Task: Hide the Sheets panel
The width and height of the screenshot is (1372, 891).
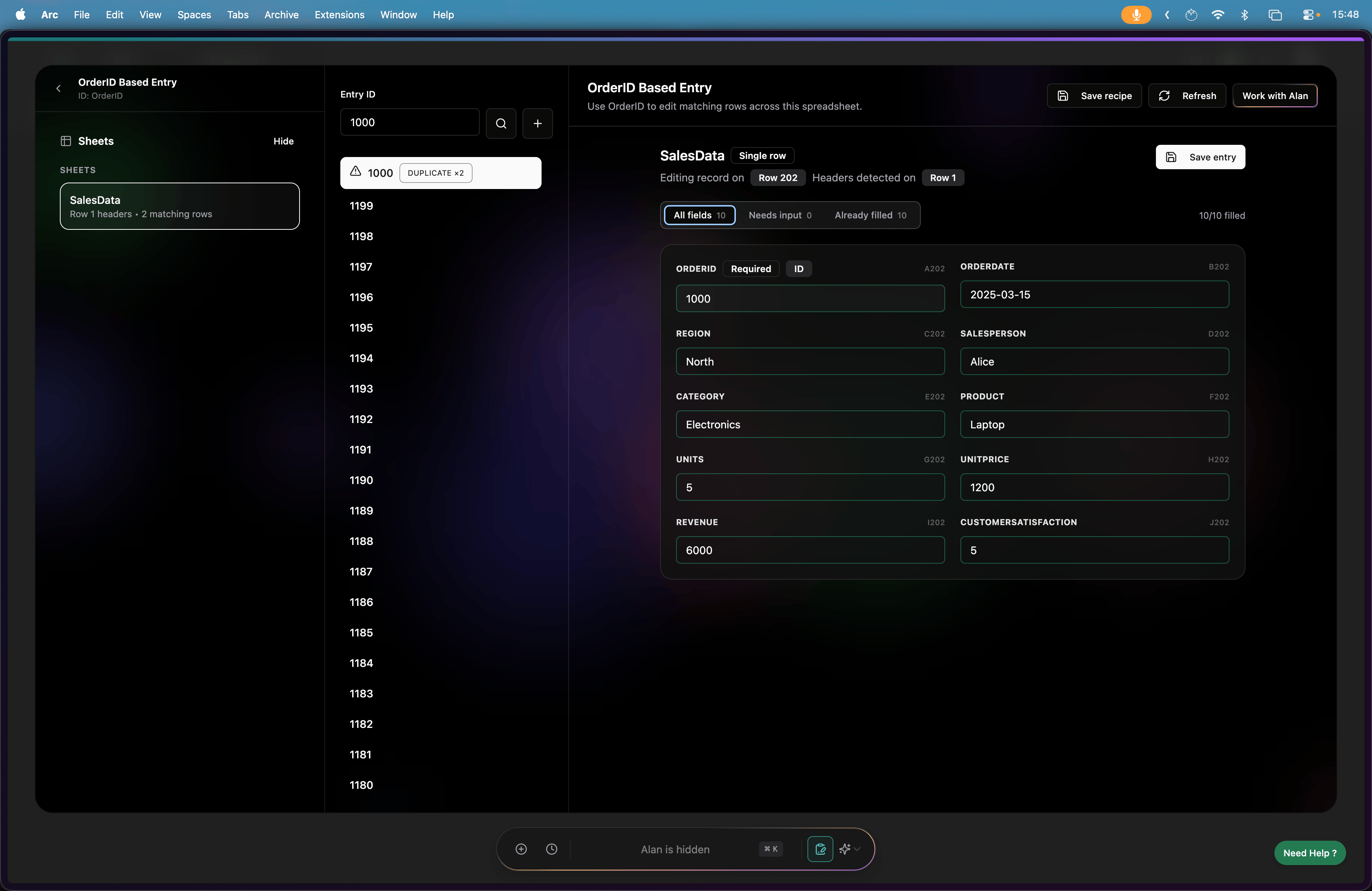Action: [x=283, y=141]
